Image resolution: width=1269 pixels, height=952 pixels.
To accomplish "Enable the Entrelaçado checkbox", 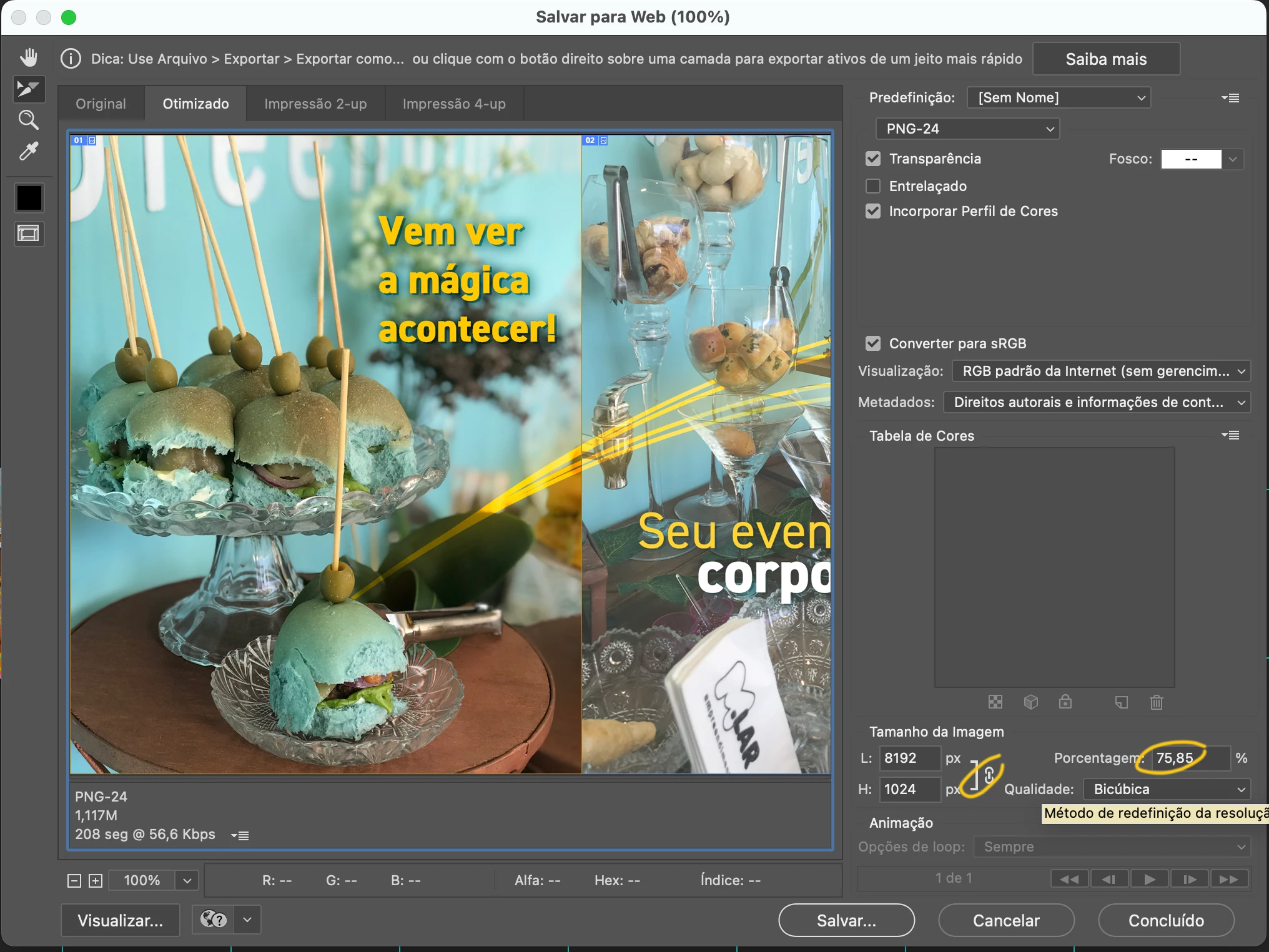I will tap(873, 186).
